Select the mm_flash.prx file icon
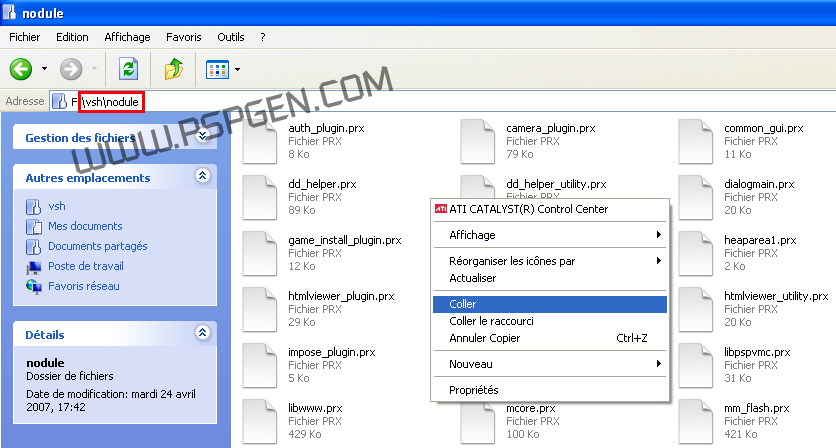Screen dimensions: 836x448 point(695,421)
